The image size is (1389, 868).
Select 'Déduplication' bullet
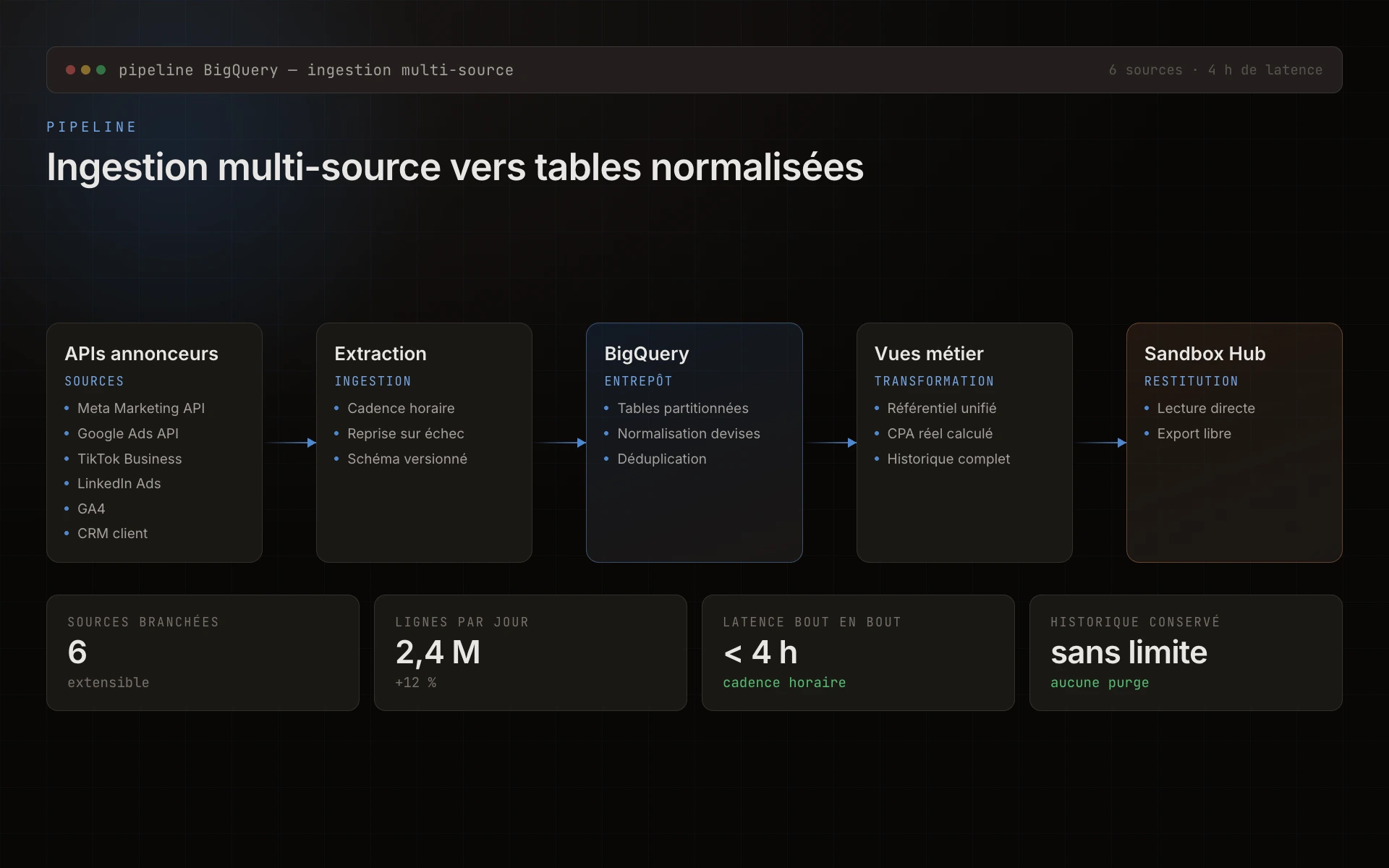point(662,459)
